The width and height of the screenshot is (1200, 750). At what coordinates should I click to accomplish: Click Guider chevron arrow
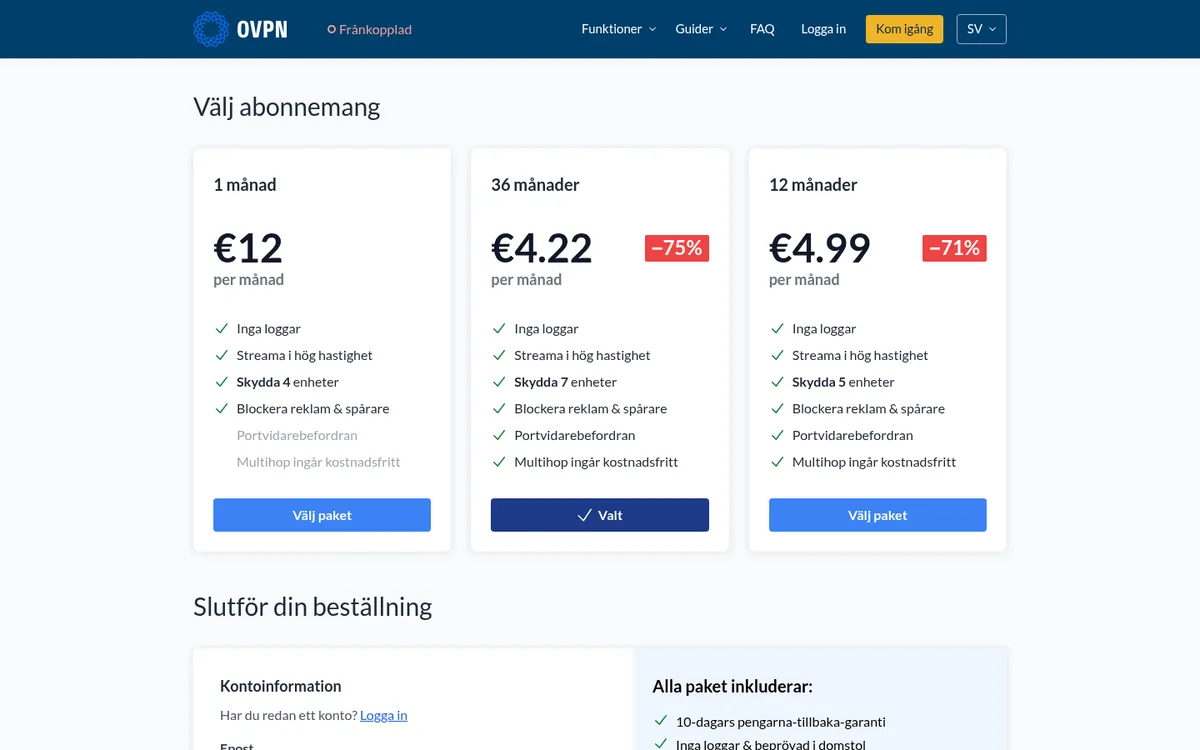(x=723, y=29)
